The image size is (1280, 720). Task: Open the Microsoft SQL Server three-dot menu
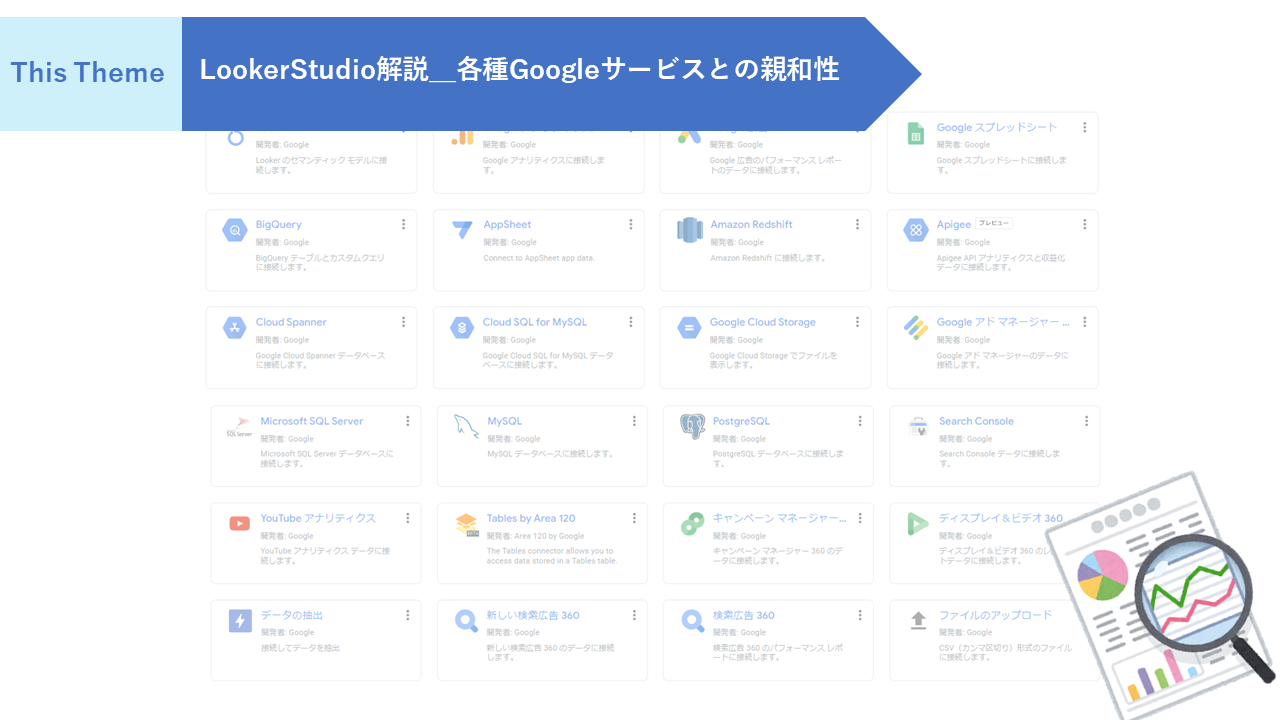tap(408, 421)
